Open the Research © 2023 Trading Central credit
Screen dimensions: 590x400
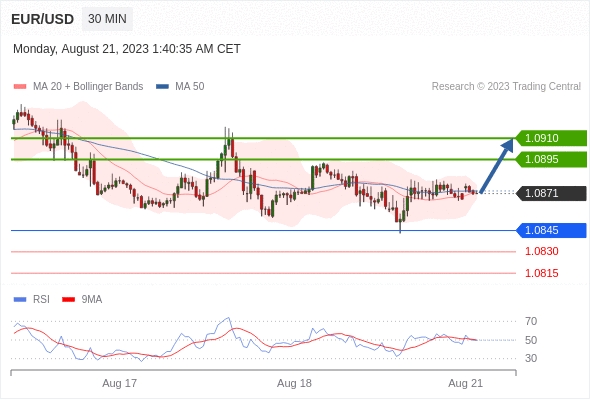[x=506, y=87]
